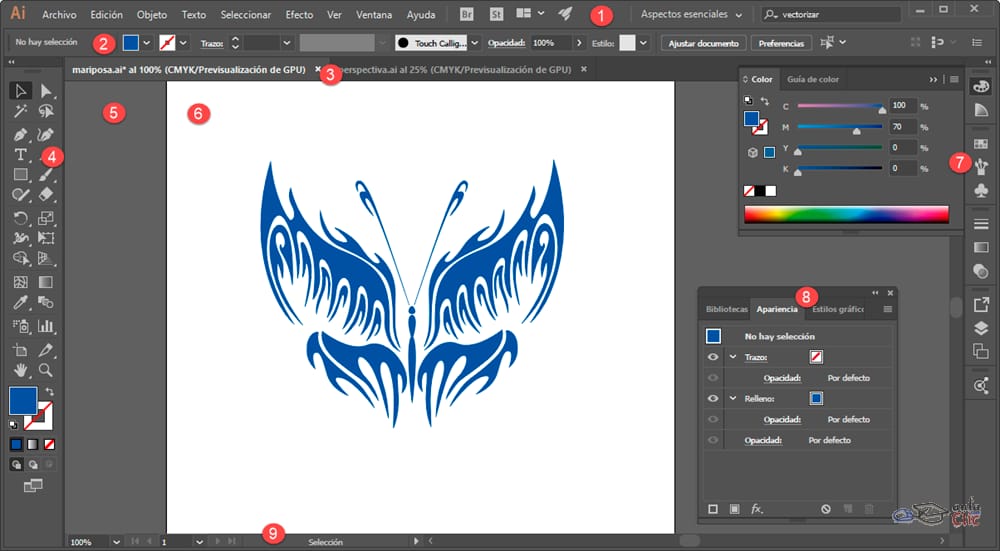Image resolution: width=1000 pixels, height=551 pixels.
Task: Set toolbox mode to None
Action: point(49,444)
